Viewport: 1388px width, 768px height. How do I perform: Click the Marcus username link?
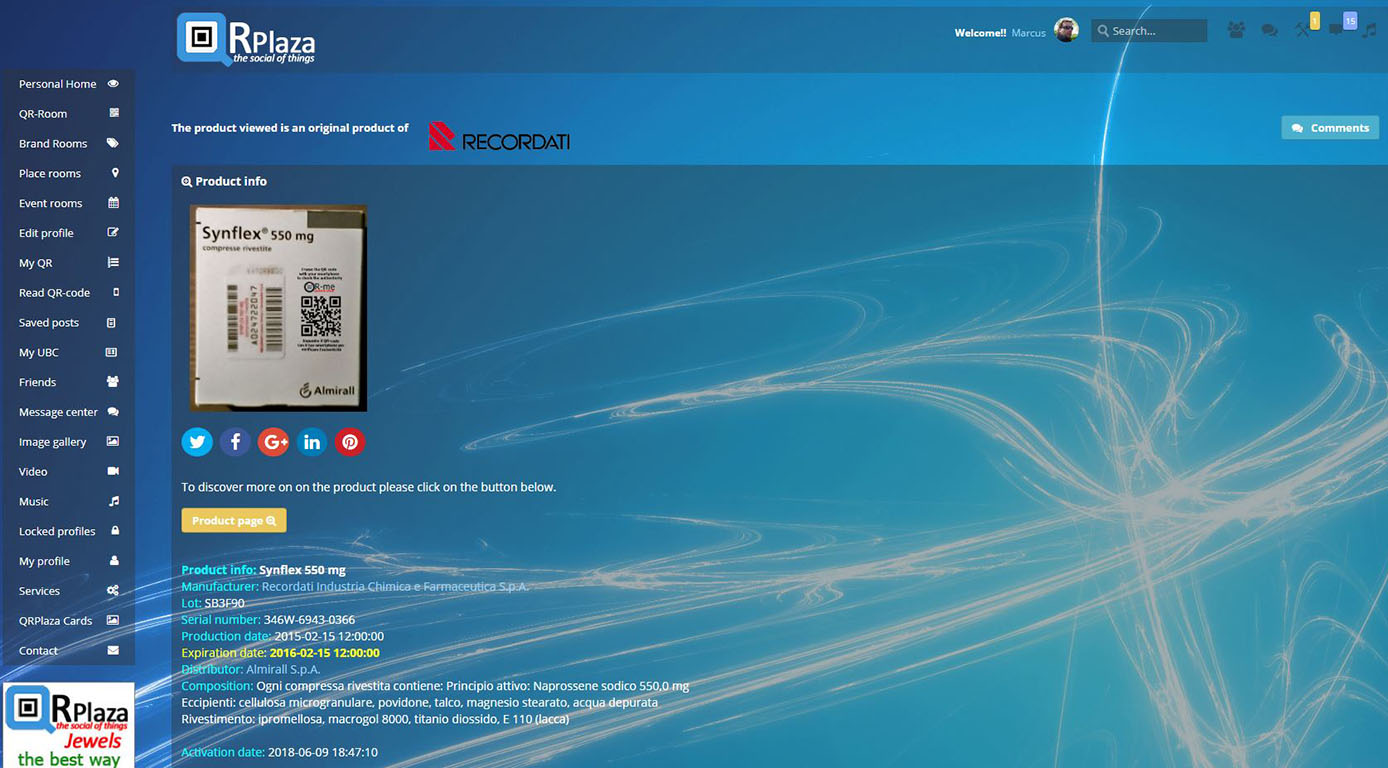pyautogui.click(x=1028, y=33)
